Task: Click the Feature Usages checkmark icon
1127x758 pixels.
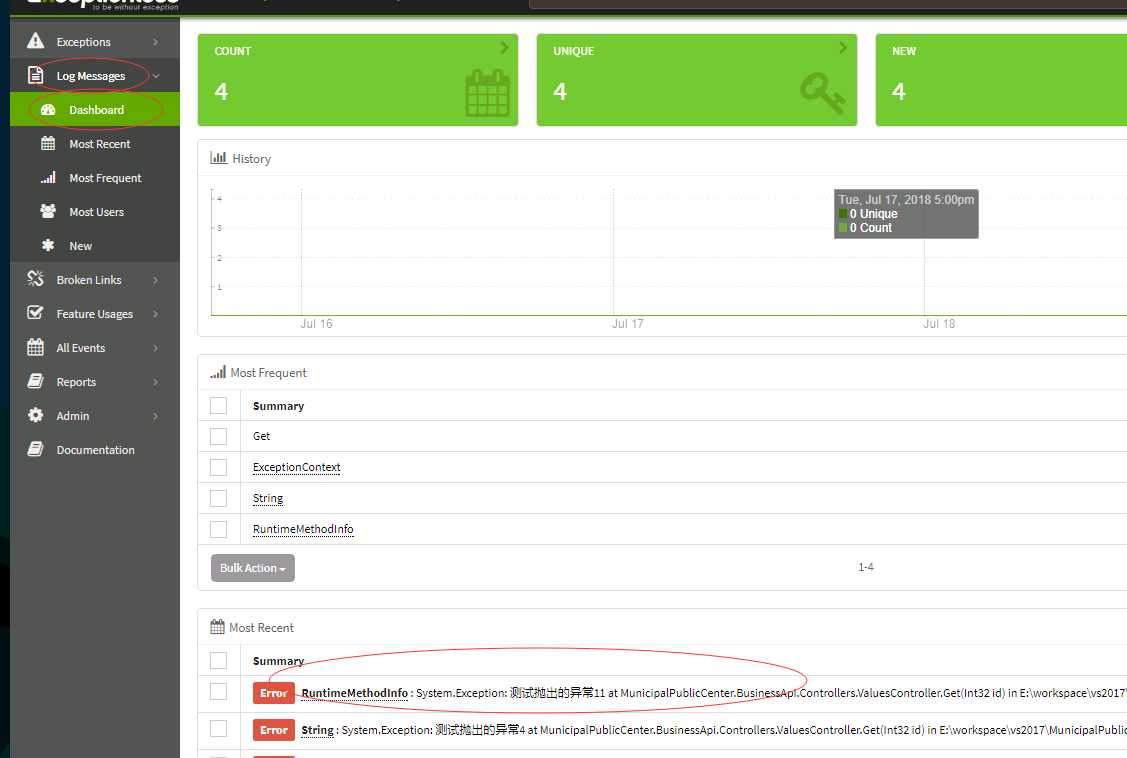Action: pos(34,313)
